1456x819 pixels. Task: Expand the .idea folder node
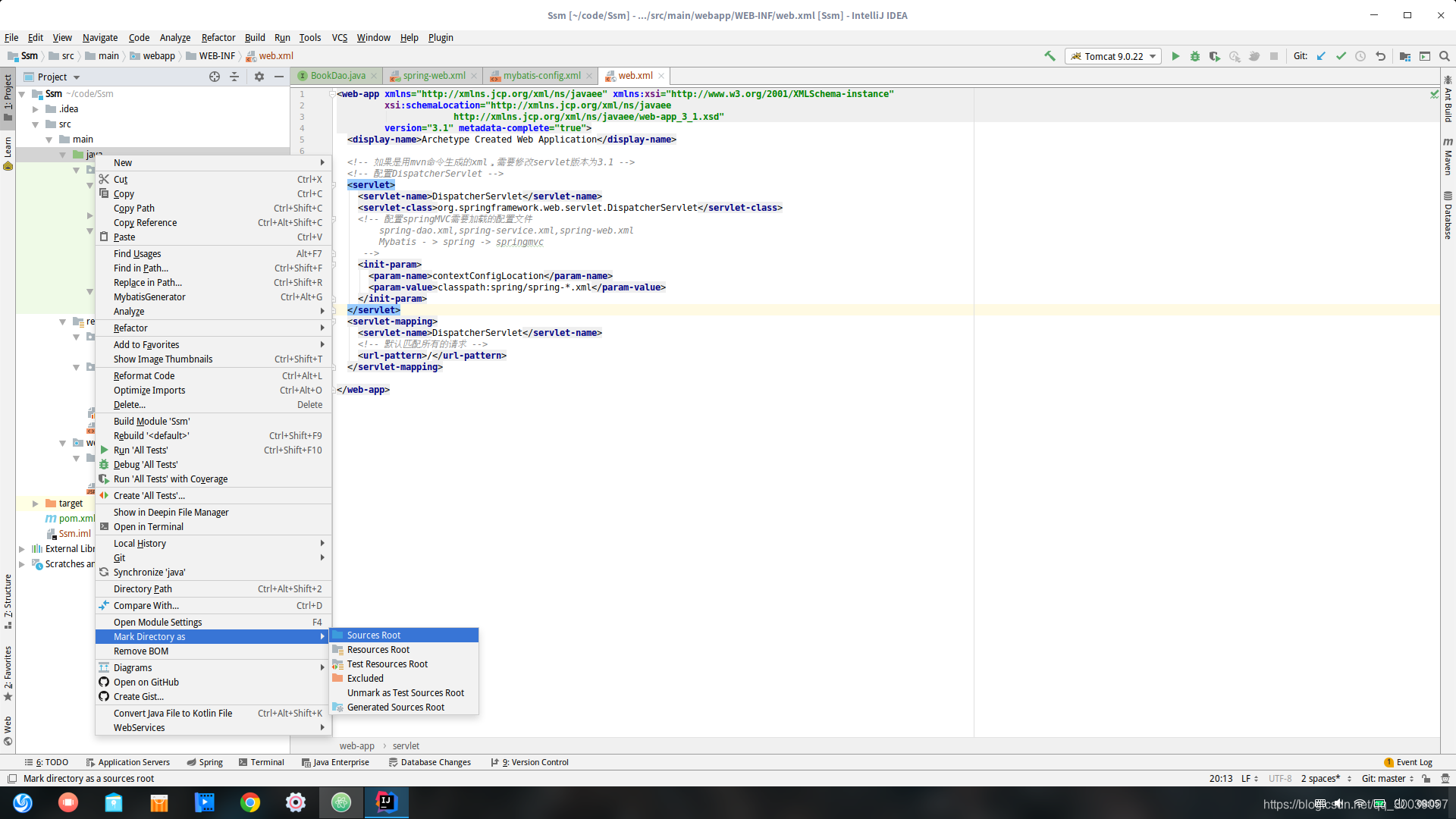[36, 109]
